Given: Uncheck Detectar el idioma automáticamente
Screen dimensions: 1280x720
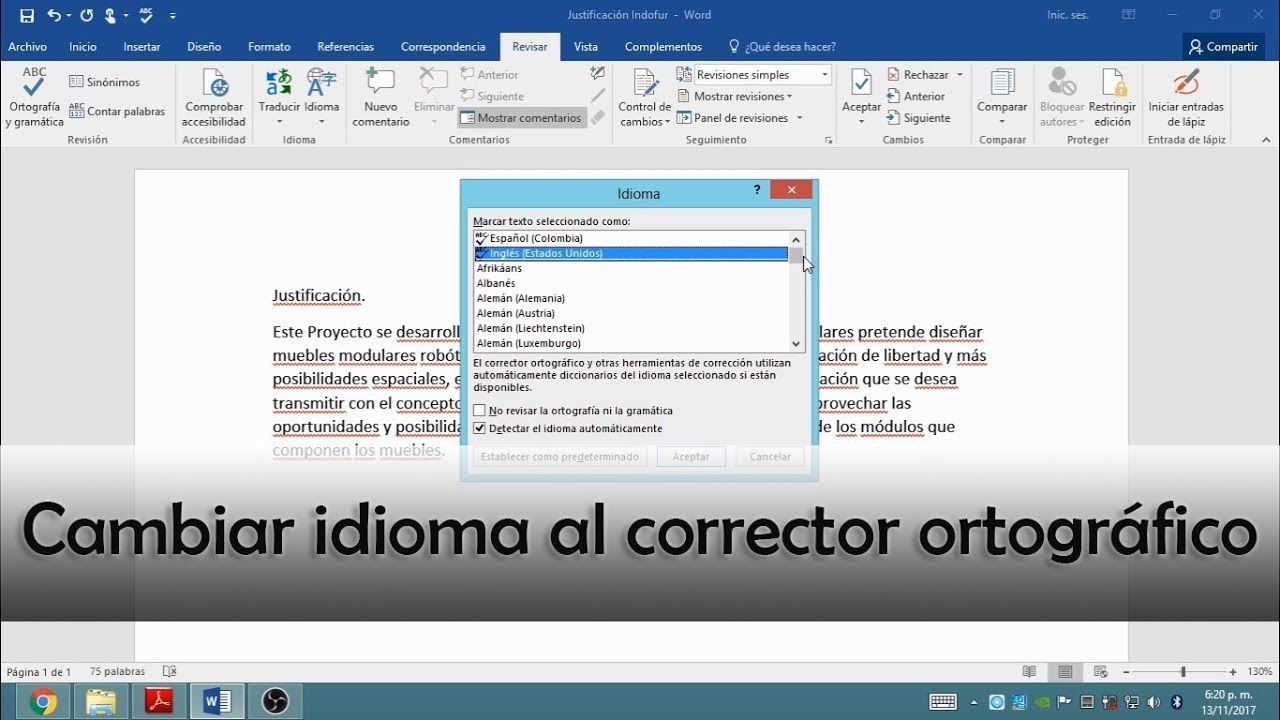Looking at the screenshot, I should click(x=480, y=429).
